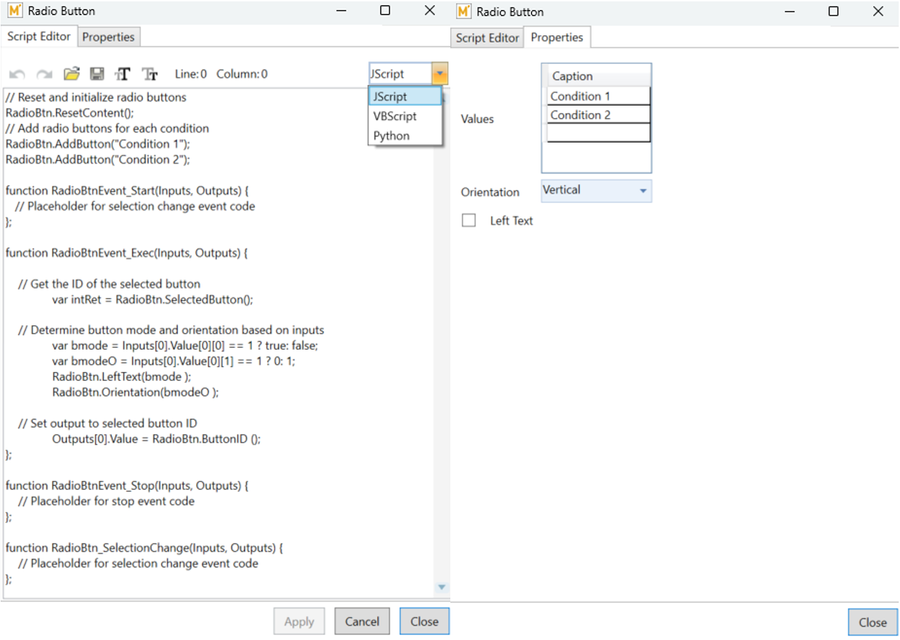The height and width of the screenshot is (640, 900).
Task: Switch to Script Editor tab in right window
Action: [487, 38]
